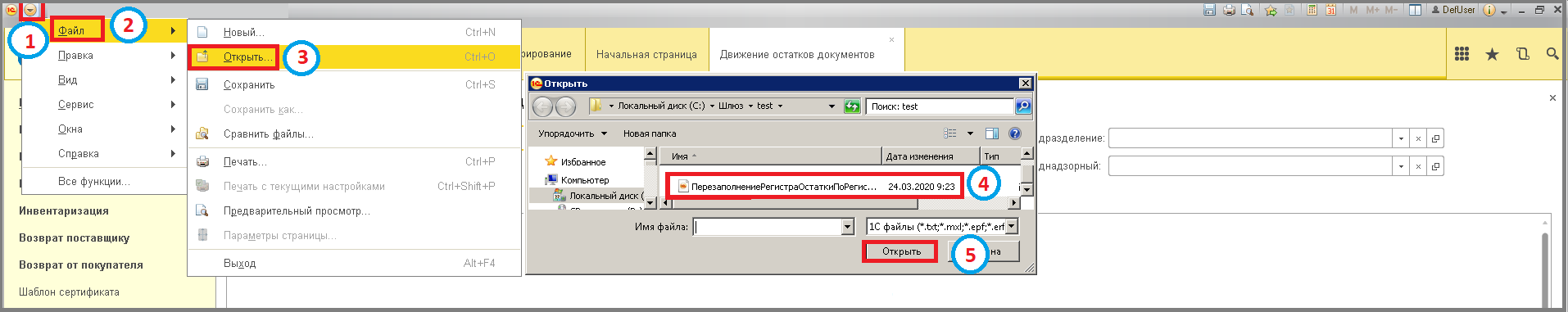Open the 1C main menu round button

[x=30, y=10]
